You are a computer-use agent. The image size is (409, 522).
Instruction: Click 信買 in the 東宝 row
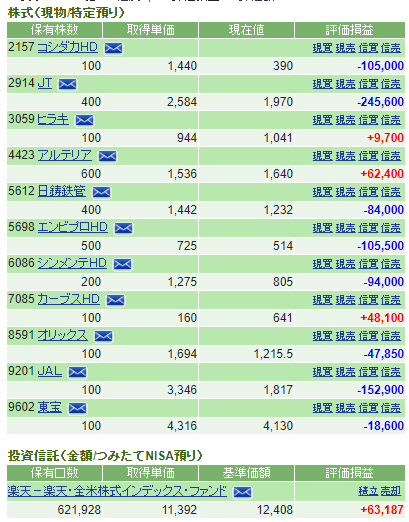tap(368, 408)
